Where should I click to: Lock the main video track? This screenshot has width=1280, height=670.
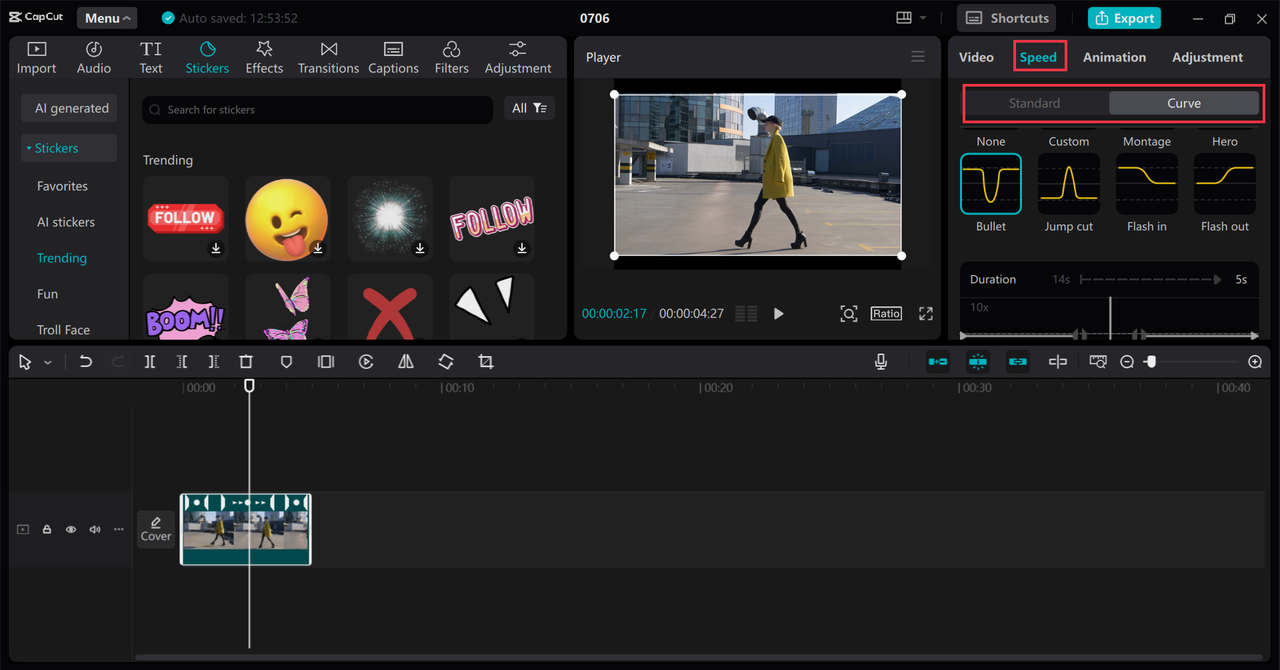pos(47,530)
